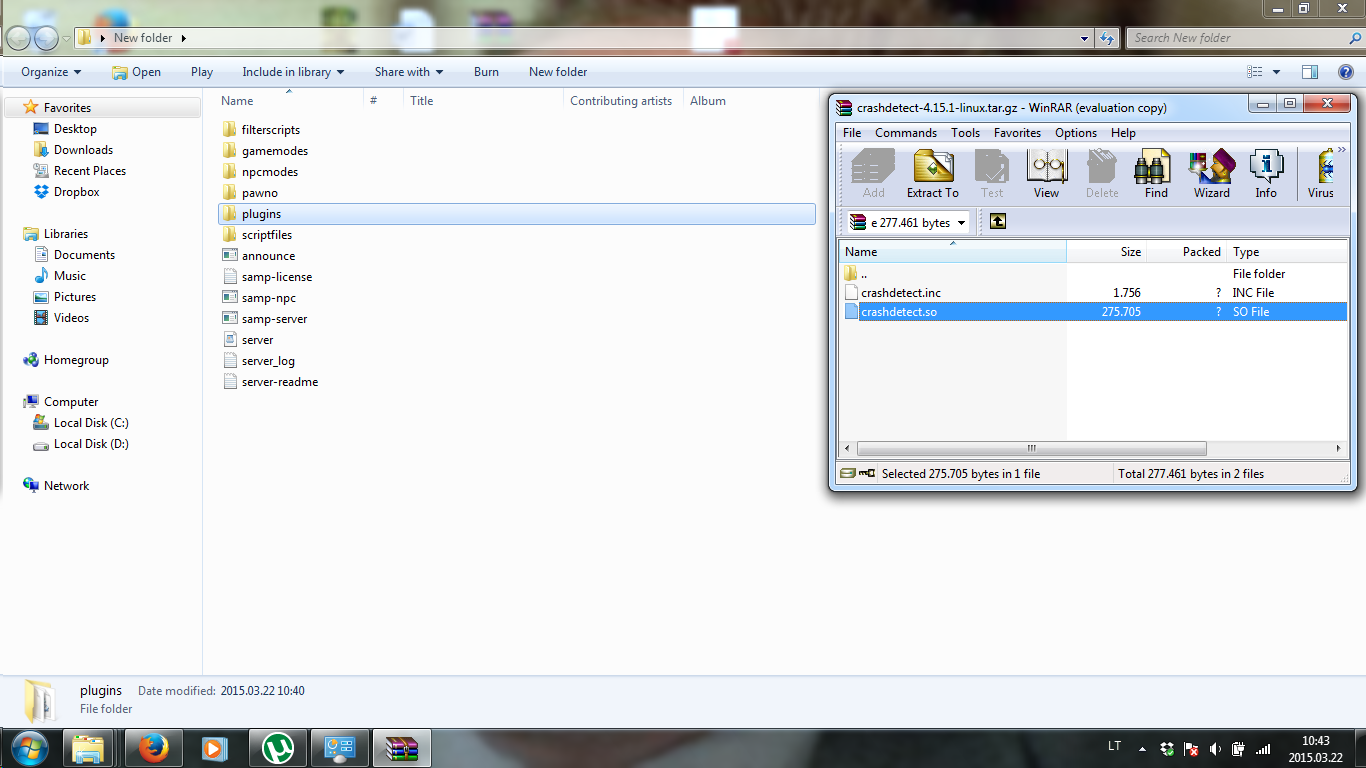Click the Virus scan icon in WinRAR
Image resolution: width=1366 pixels, height=768 pixels.
pyautogui.click(x=1321, y=173)
